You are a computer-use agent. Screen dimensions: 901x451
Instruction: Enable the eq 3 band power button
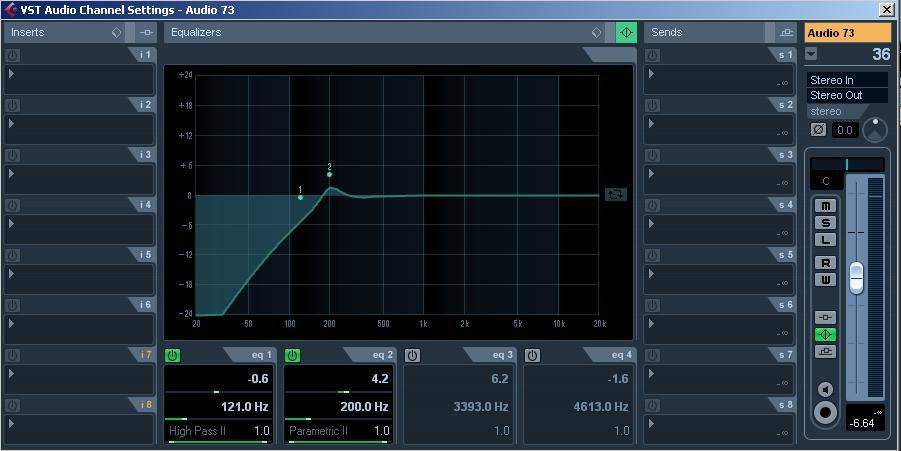pyautogui.click(x=412, y=356)
